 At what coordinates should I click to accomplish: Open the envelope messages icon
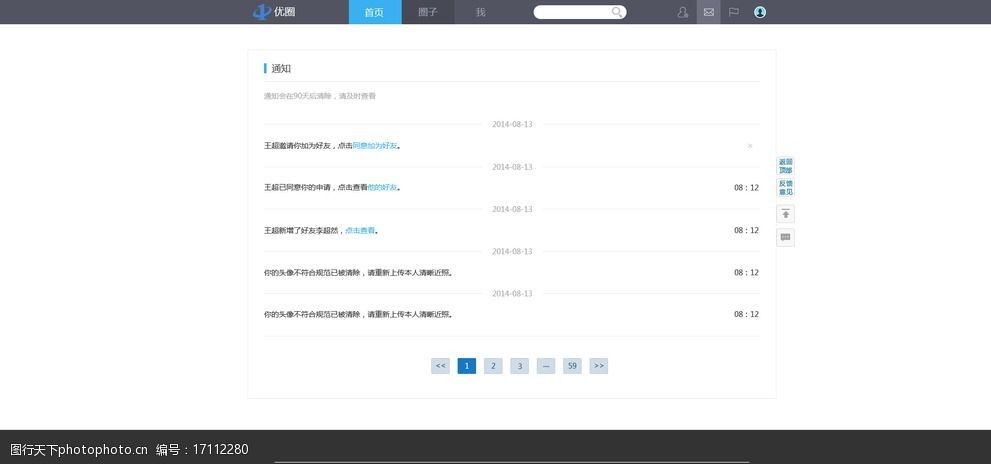click(708, 12)
